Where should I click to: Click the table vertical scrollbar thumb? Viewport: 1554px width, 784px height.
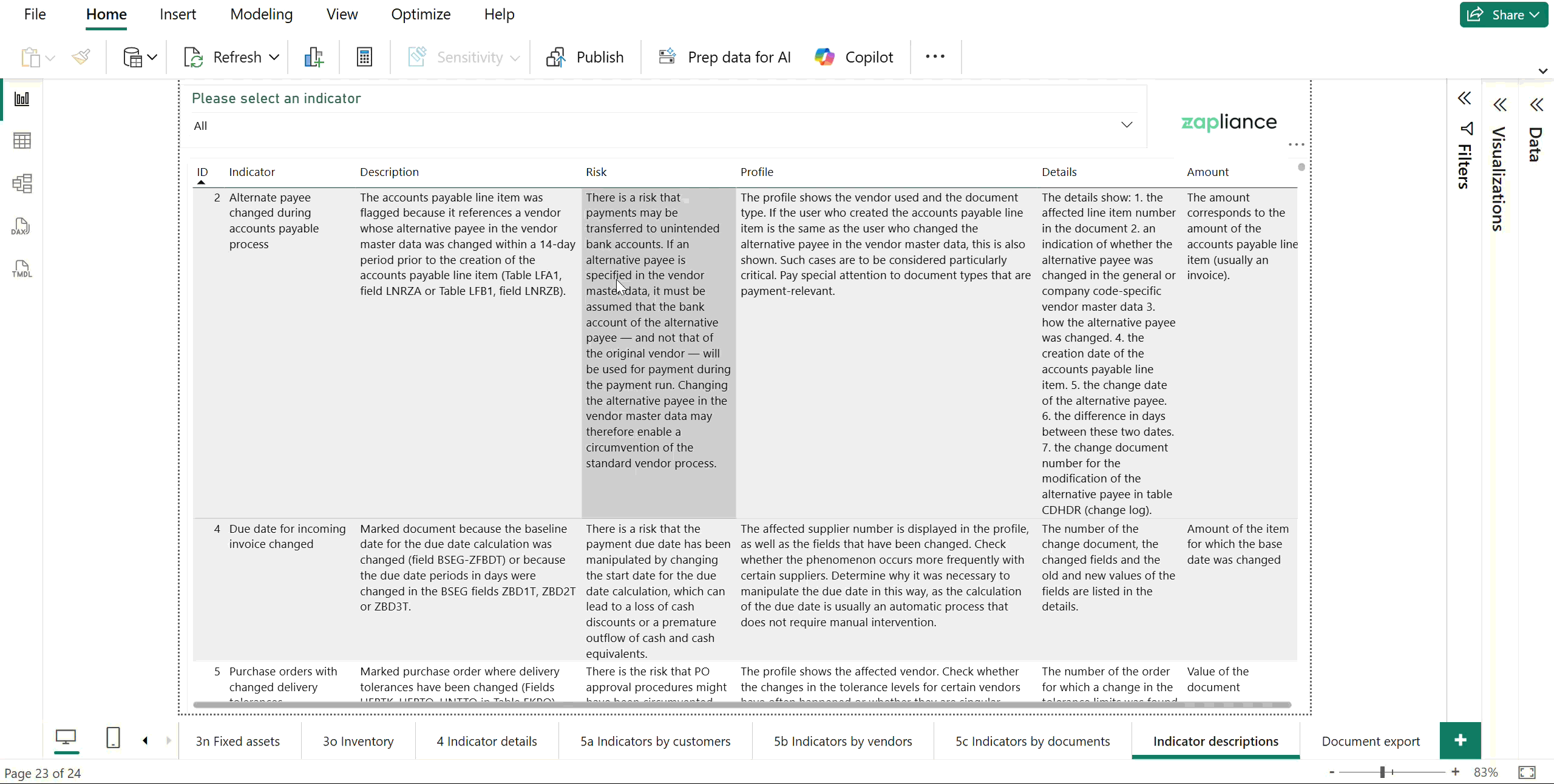coord(1301,167)
